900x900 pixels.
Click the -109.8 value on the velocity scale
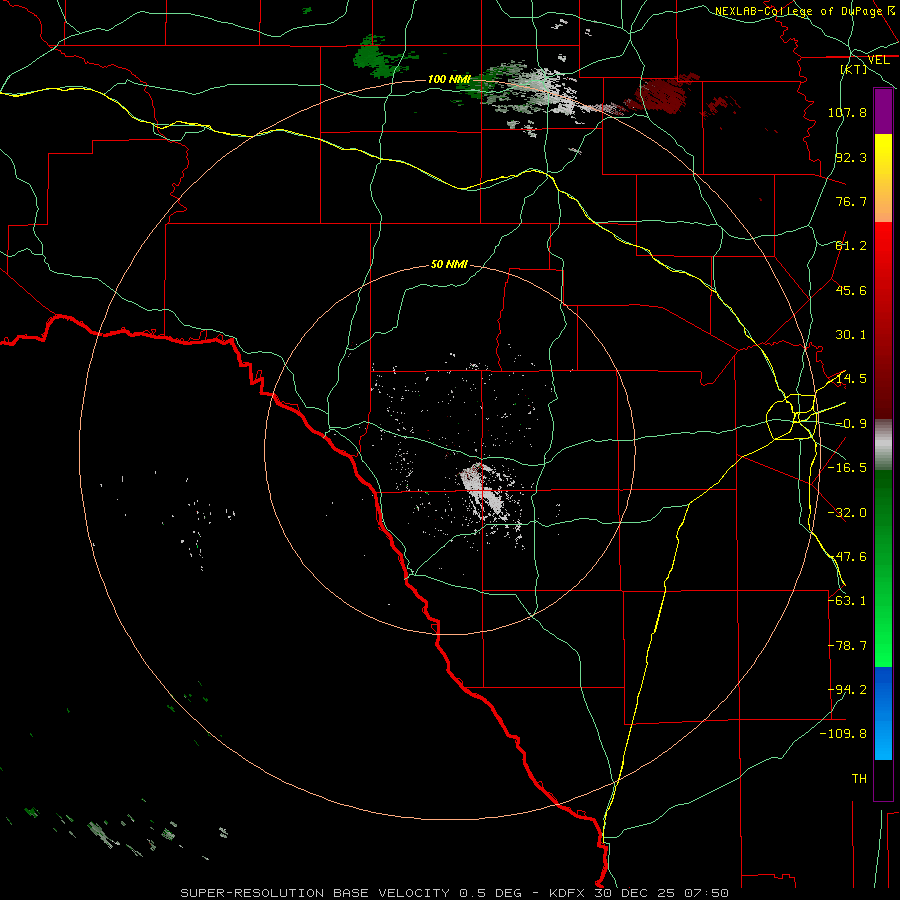[844, 734]
